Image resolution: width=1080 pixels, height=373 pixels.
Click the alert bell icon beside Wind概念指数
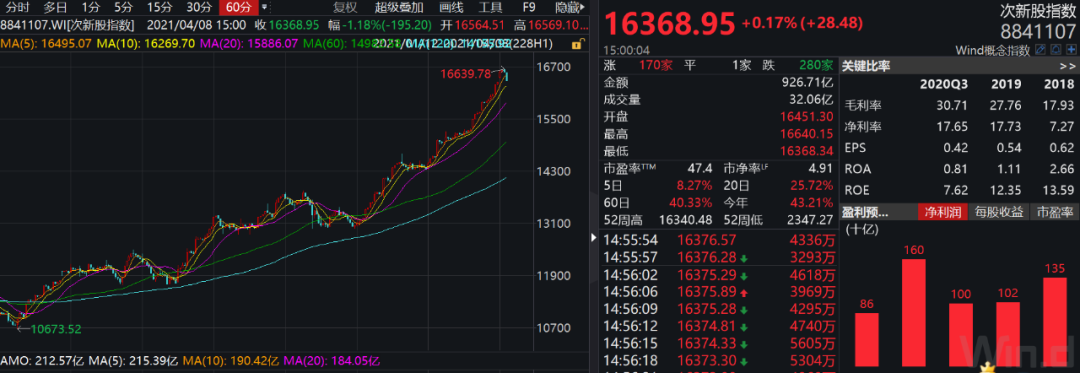pyautogui.click(x=1056, y=50)
